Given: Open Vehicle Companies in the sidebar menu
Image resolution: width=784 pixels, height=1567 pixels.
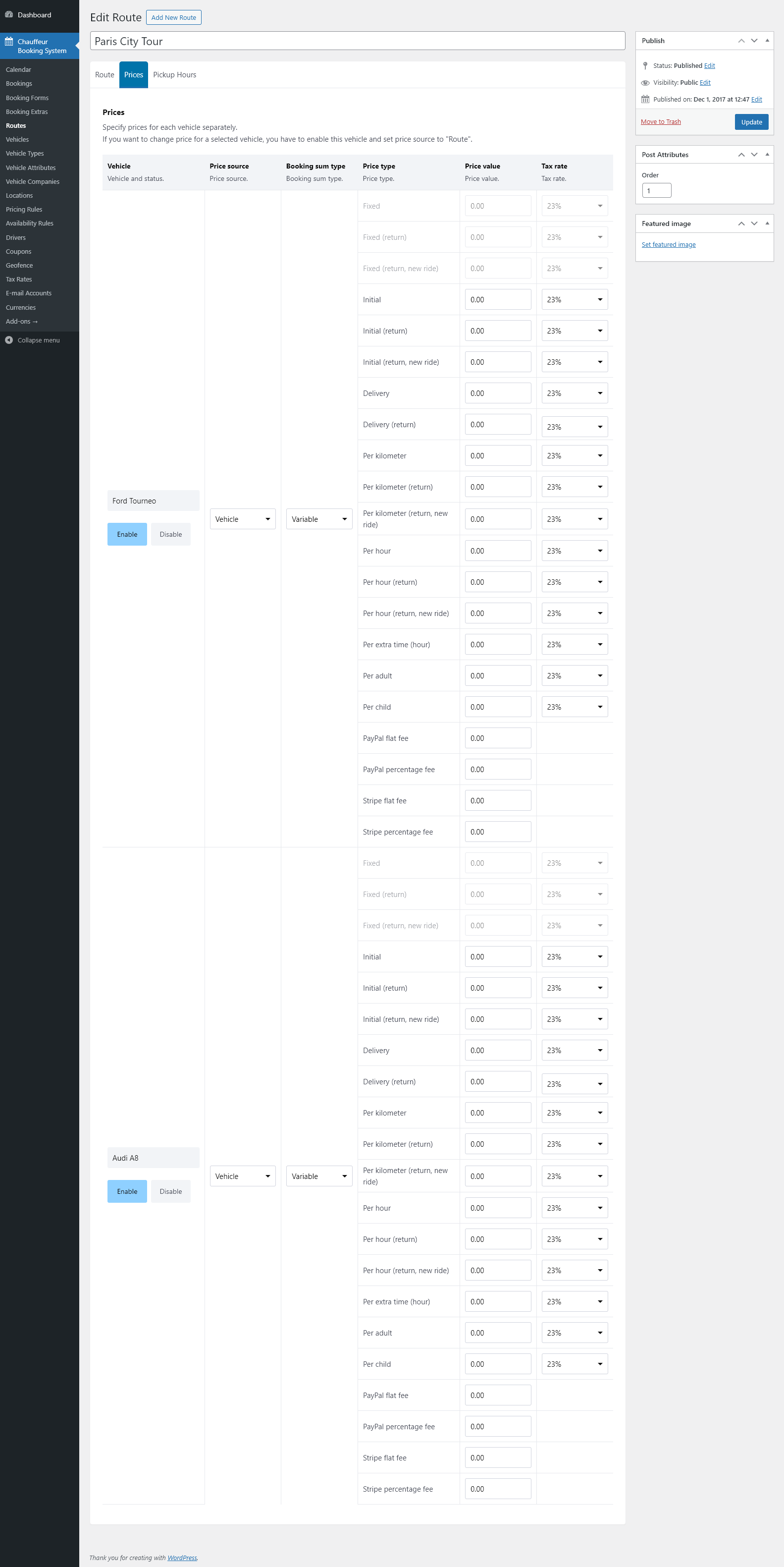Looking at the screenshot, I should click(33, 181).
